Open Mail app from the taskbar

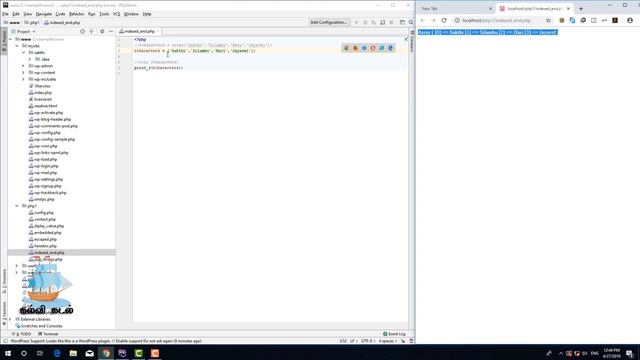tap(89, 353)
